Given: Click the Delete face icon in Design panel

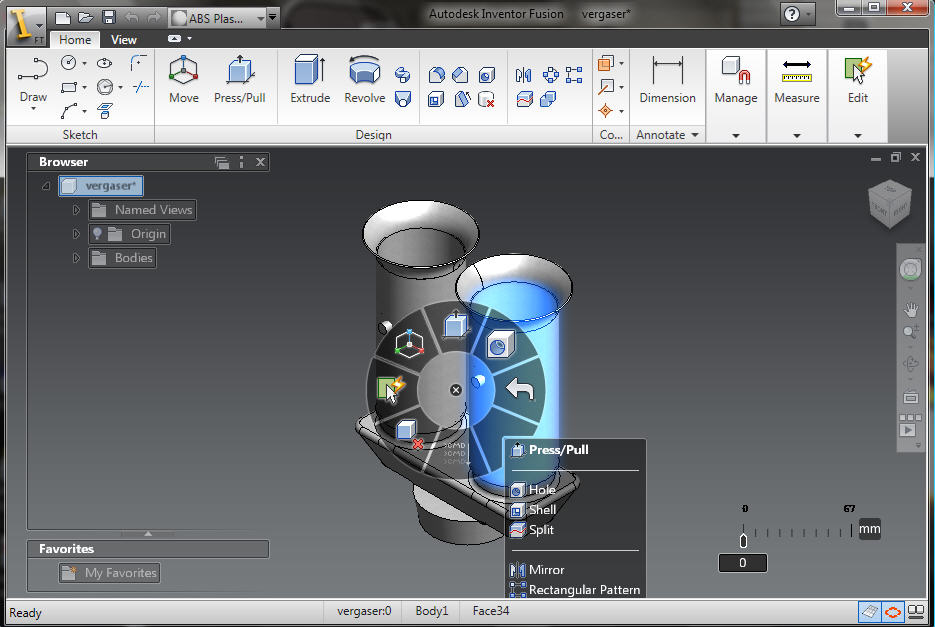Looking at the screenshot, I should tap(487, 99).
